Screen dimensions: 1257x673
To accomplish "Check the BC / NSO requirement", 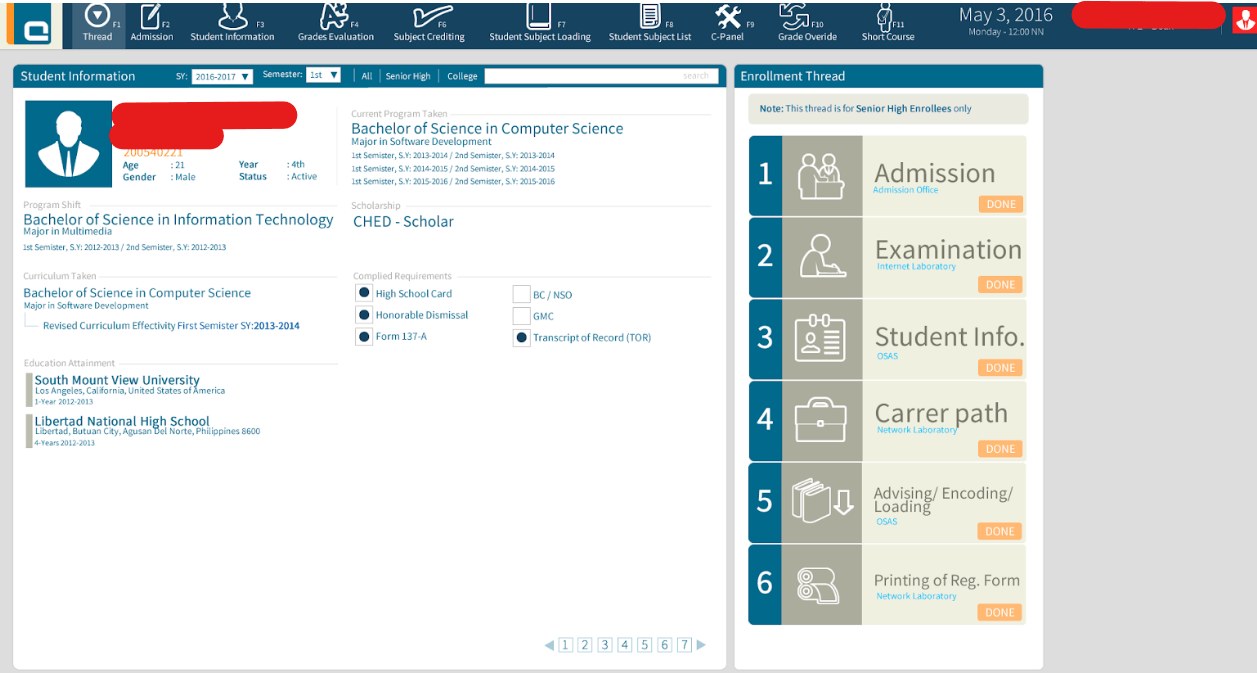I will (521, 294).
